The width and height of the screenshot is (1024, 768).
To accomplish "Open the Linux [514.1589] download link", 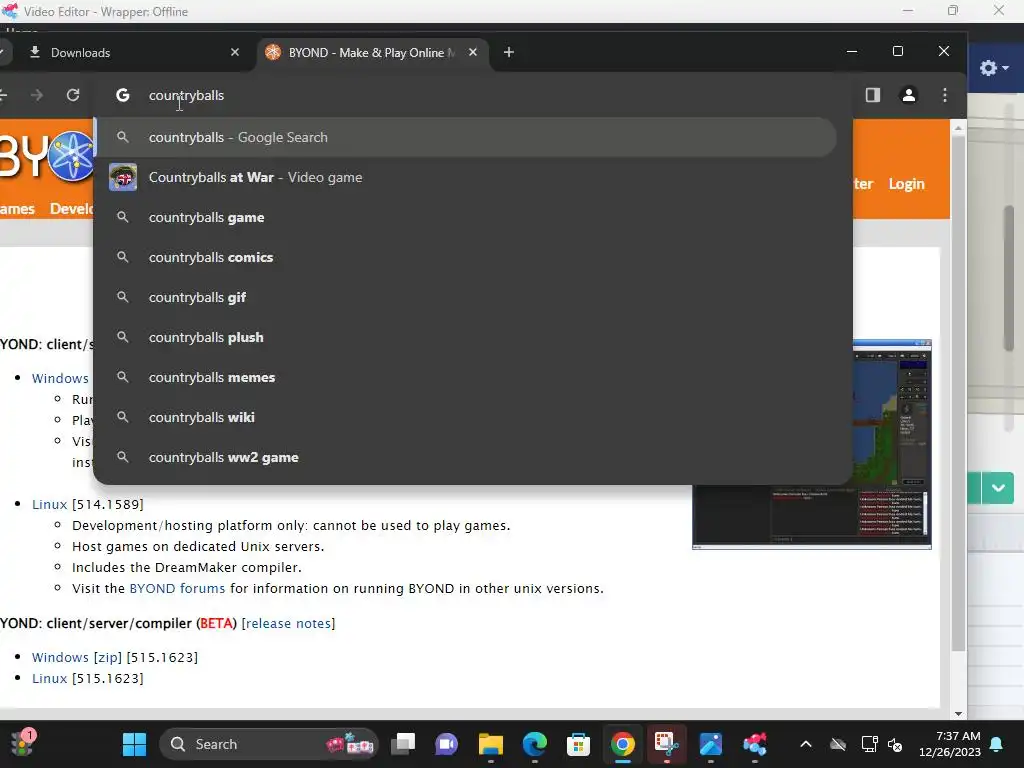I will (50, 504).
